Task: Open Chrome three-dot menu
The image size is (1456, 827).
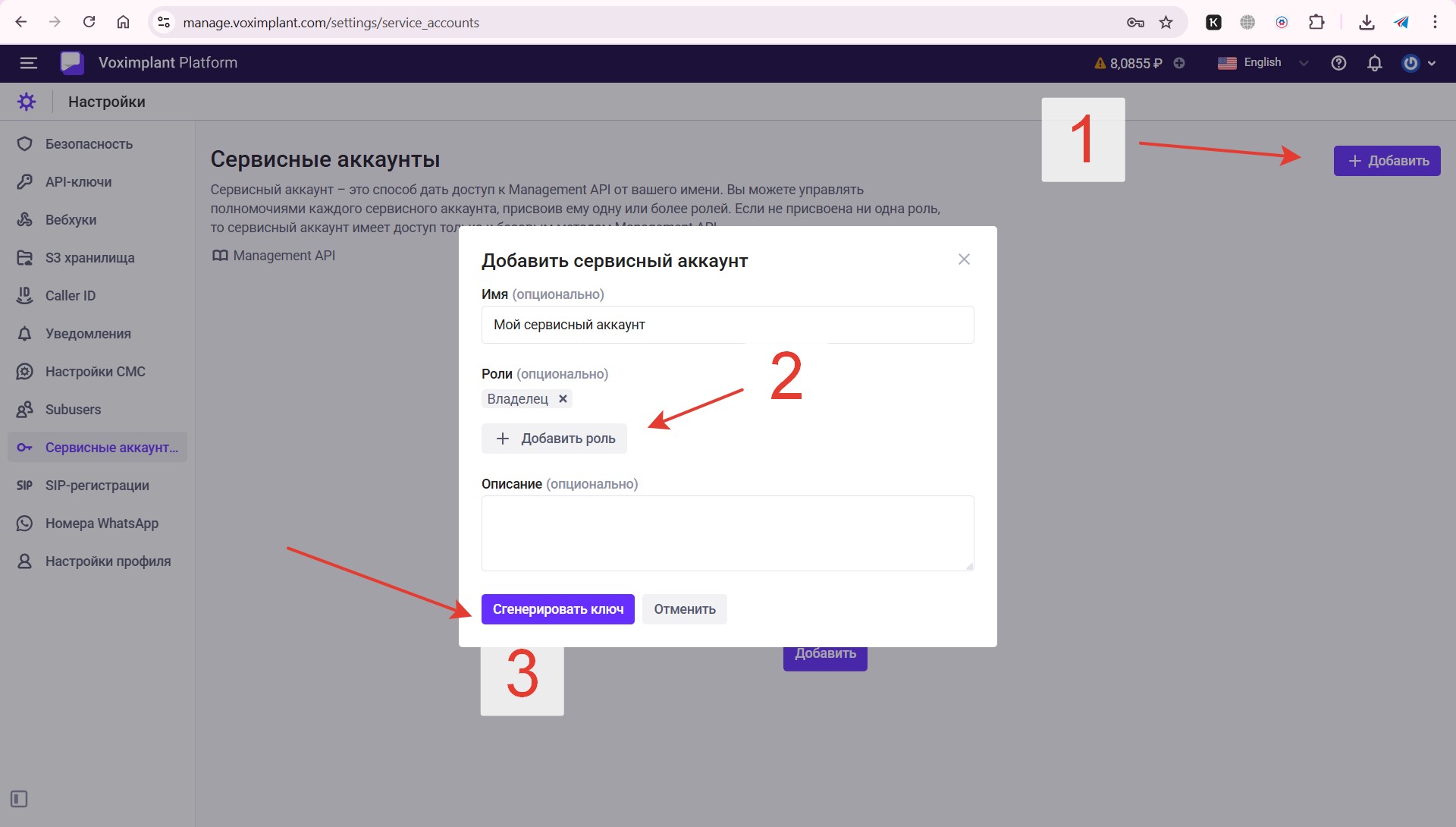Action: tap(1435, 22)
